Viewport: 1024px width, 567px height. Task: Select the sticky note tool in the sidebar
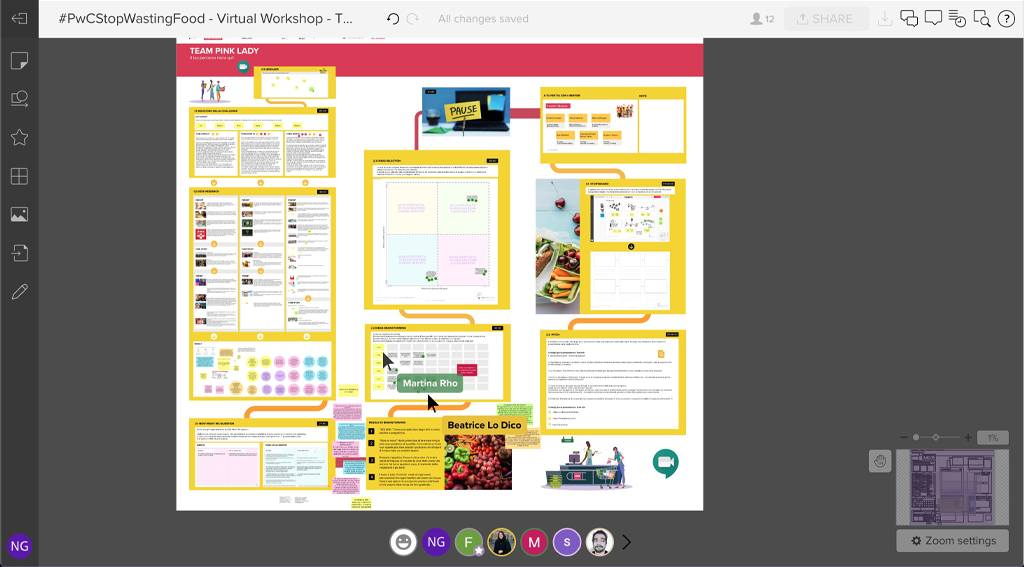pyautogui.click(x=19, y=61)
